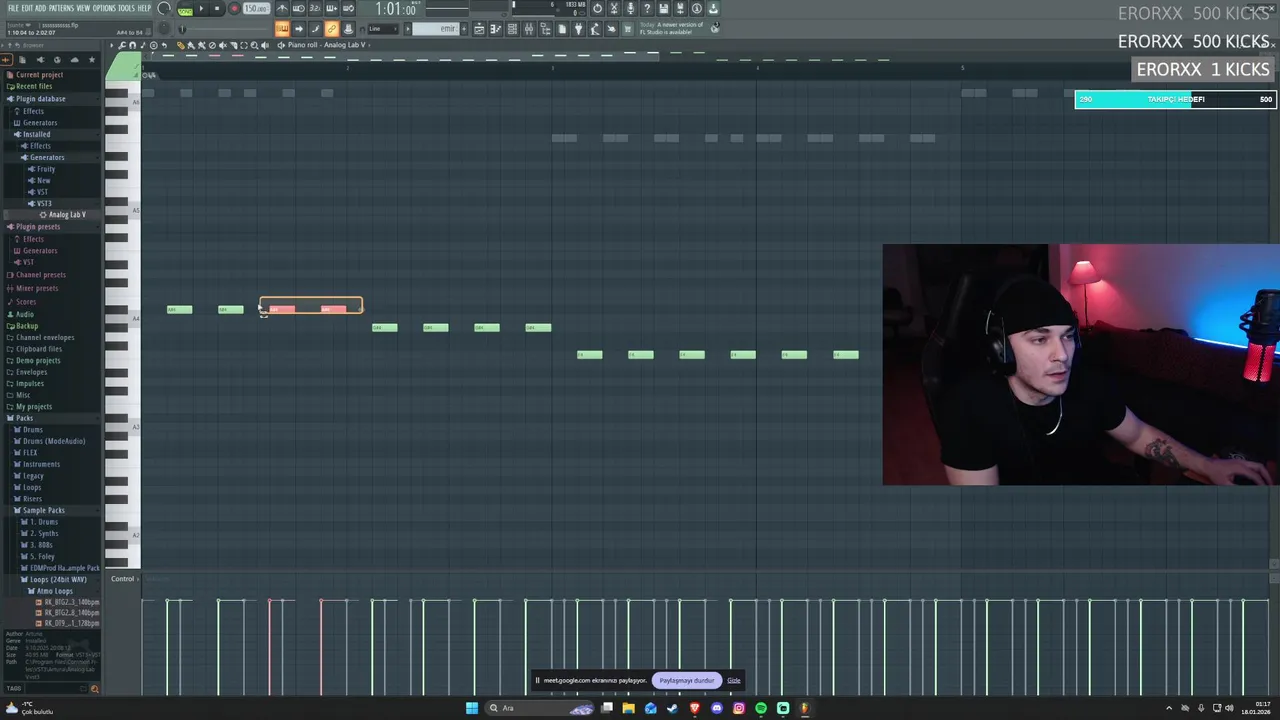Viewport: 1280px width, 720px height.
Task: Click the microphone recording icon
Action: tap(630, 9)
